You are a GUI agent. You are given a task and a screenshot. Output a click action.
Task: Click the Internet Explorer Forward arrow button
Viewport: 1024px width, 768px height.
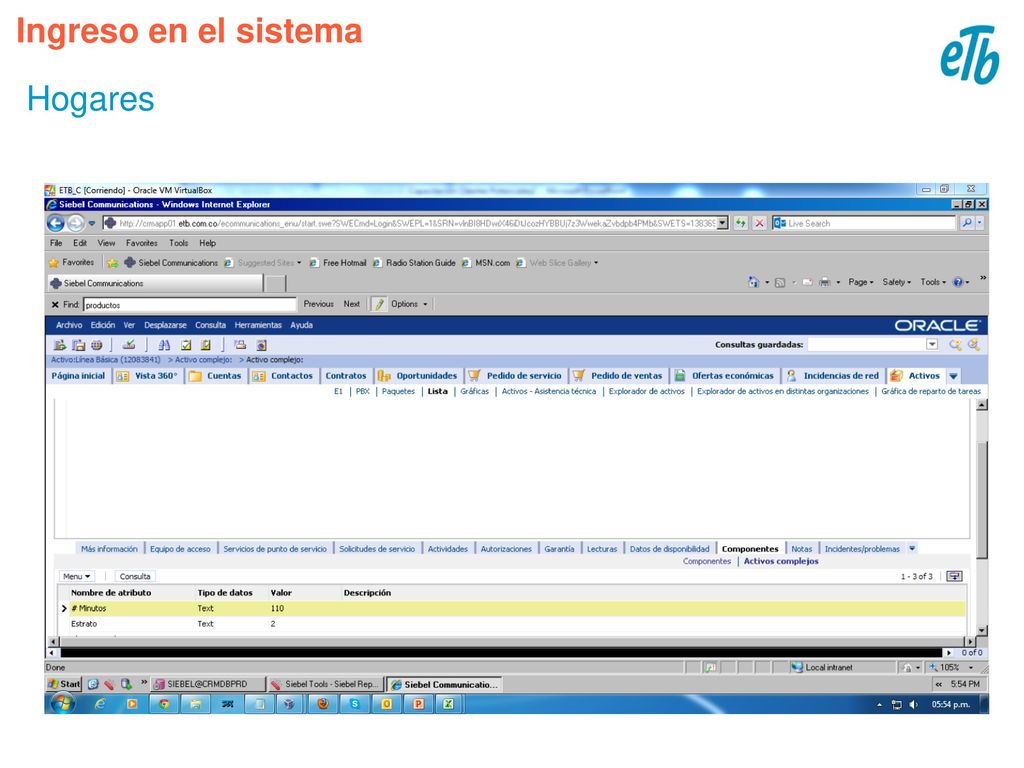click(76, 223)
